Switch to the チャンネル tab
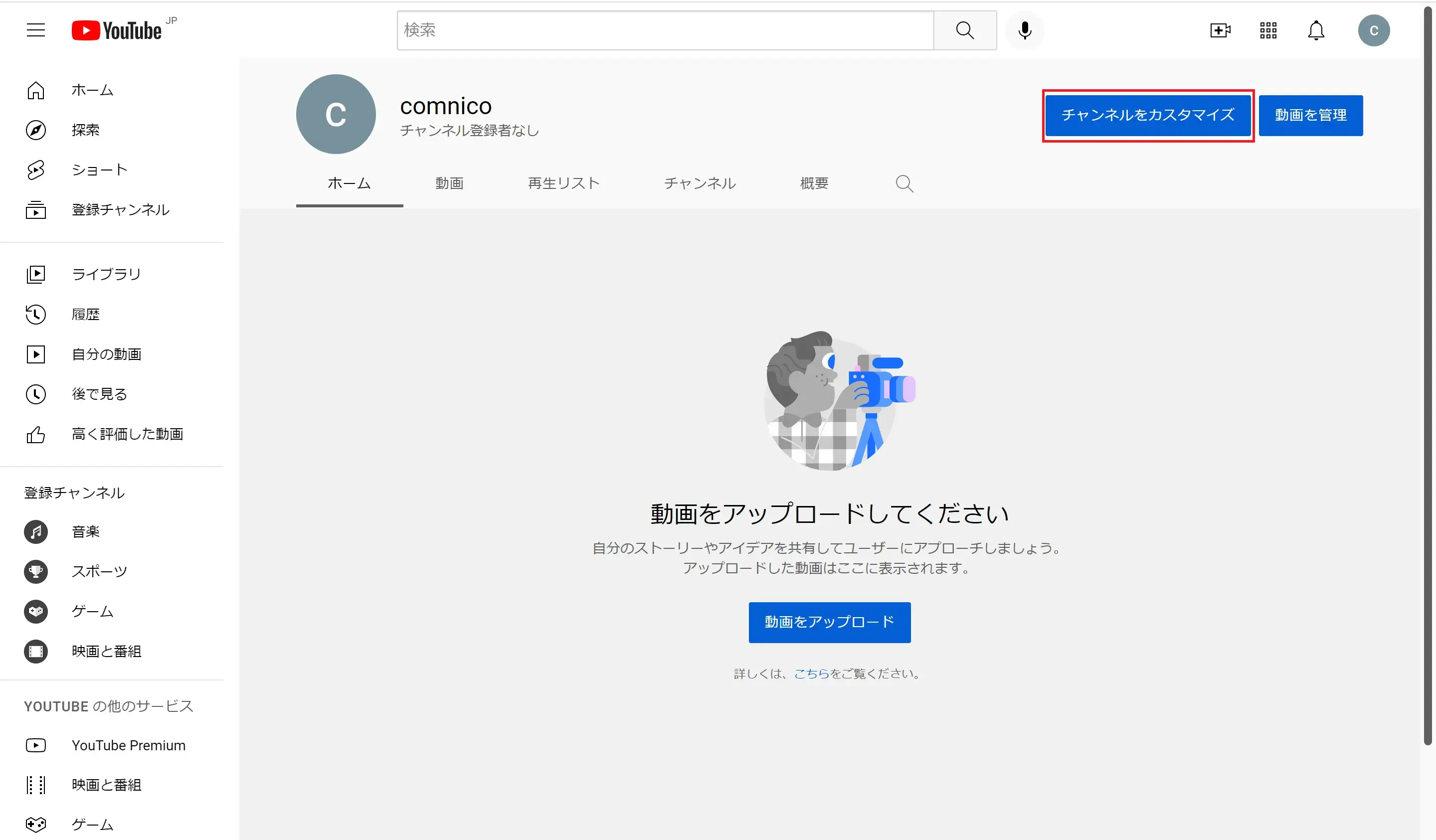 [700, 183]
